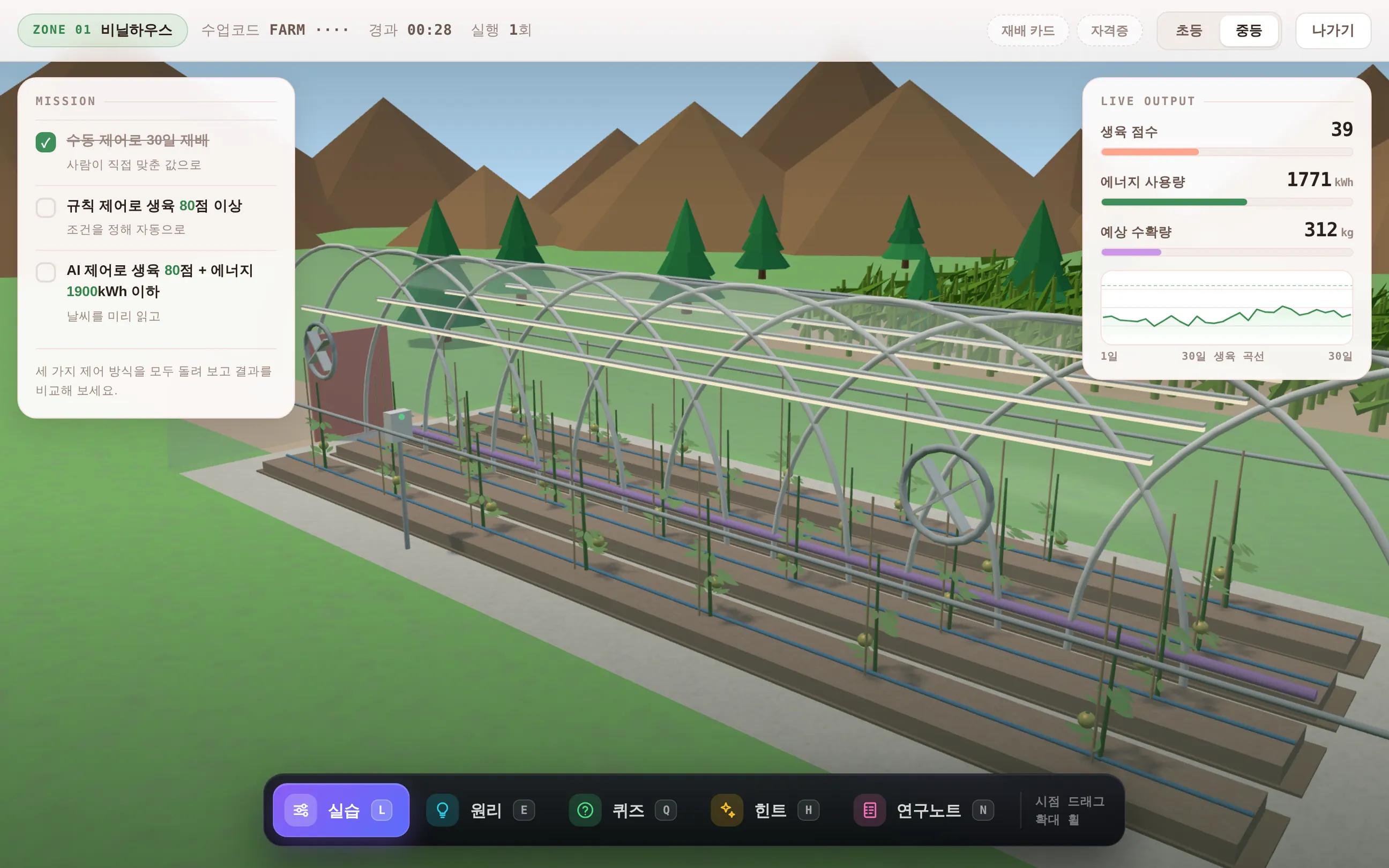Click the 힌트 sparkle icon
Screen dimensions: 1389x868
click(727, 810)
